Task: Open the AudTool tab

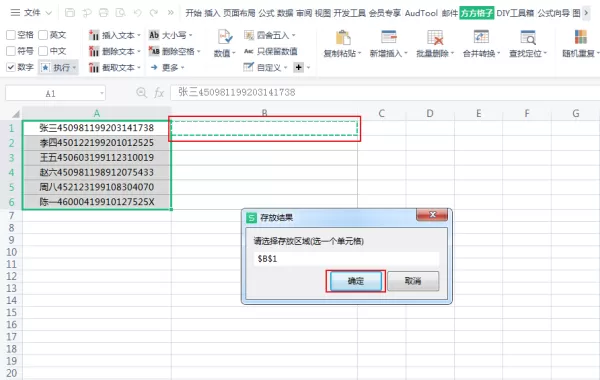Action: (x=421, y=13)
